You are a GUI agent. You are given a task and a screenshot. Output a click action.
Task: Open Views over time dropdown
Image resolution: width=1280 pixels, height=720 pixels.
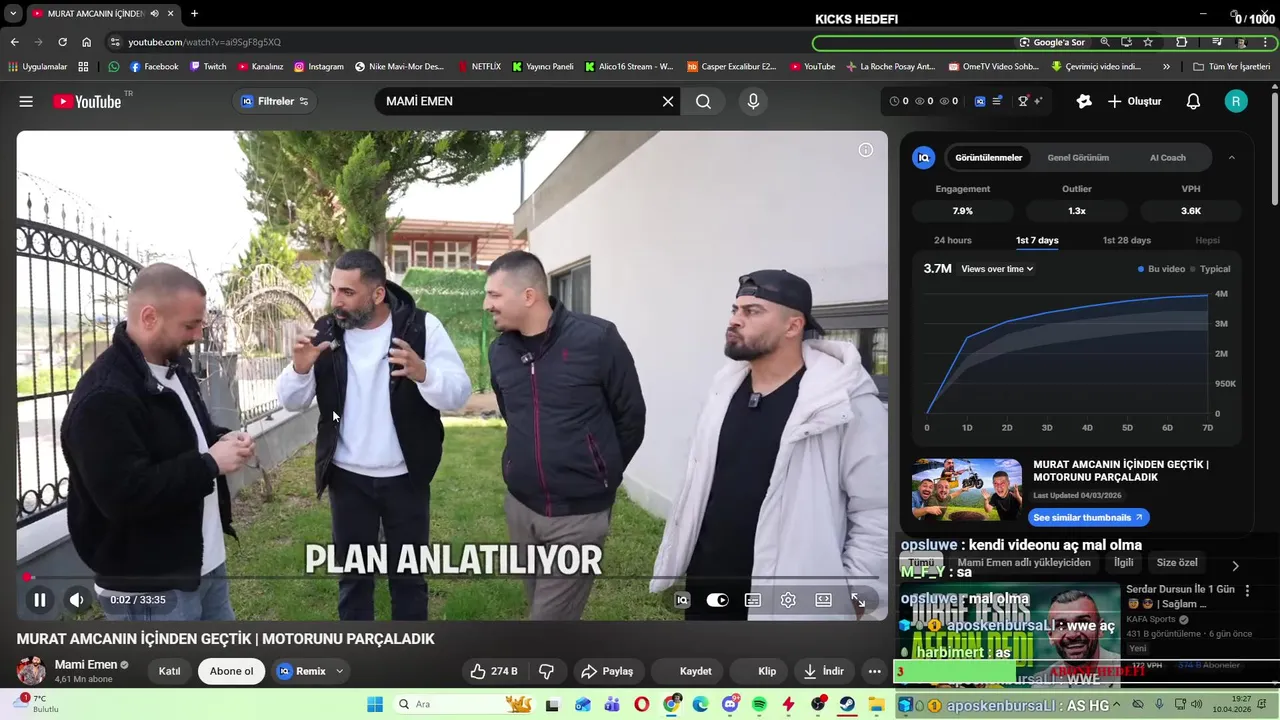(x=997, y=269)
